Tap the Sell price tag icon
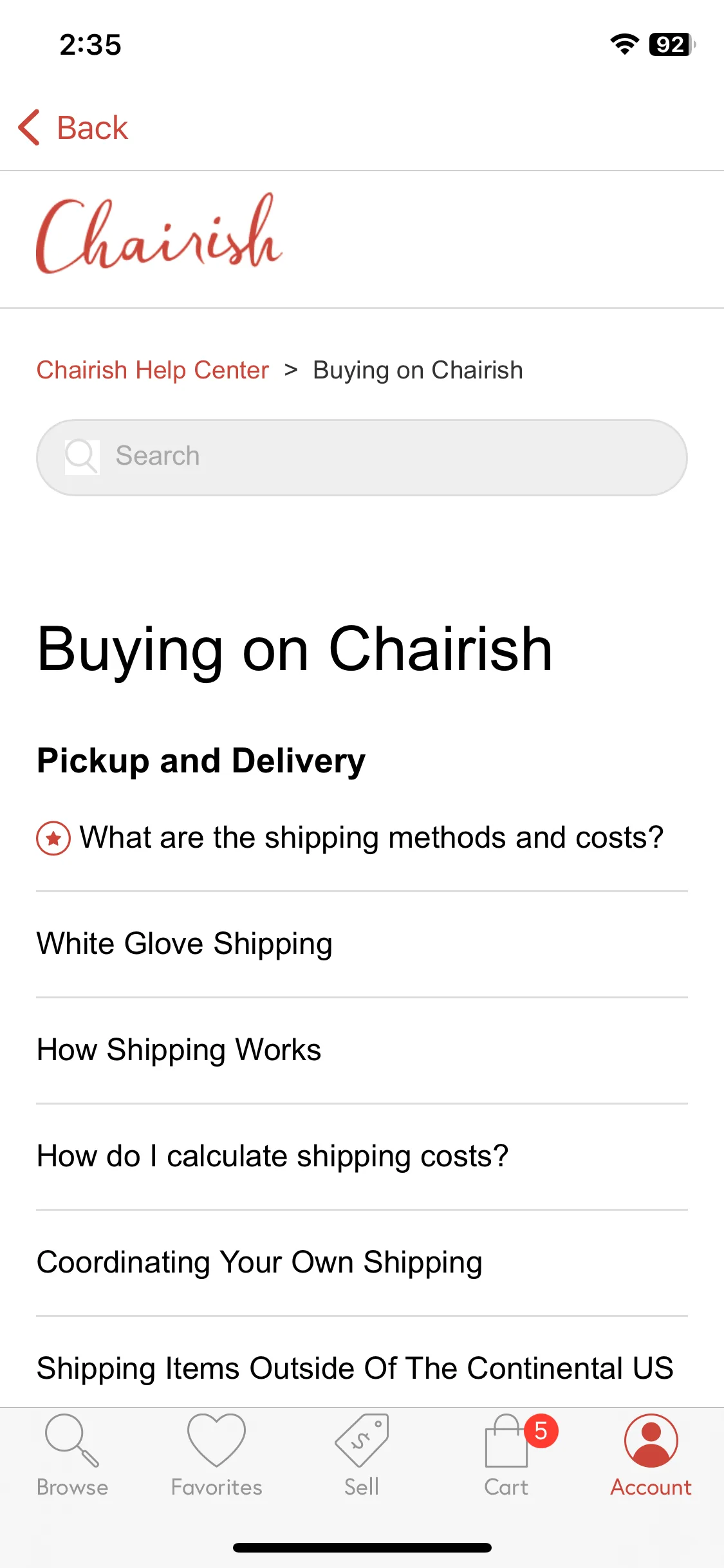This screenshot has width=724, height=1568. pyautogui.click(x=362, y=1441)
